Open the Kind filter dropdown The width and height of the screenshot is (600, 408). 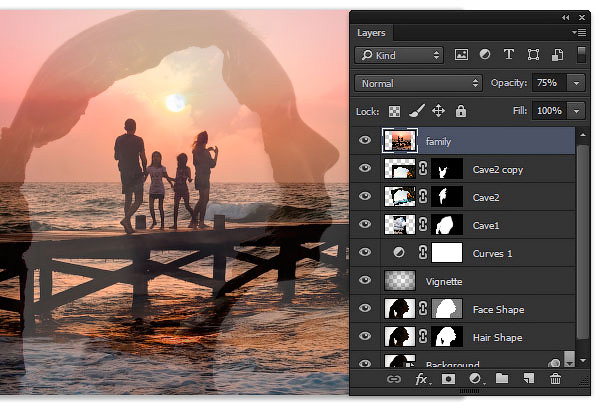(x=399, y=55)
